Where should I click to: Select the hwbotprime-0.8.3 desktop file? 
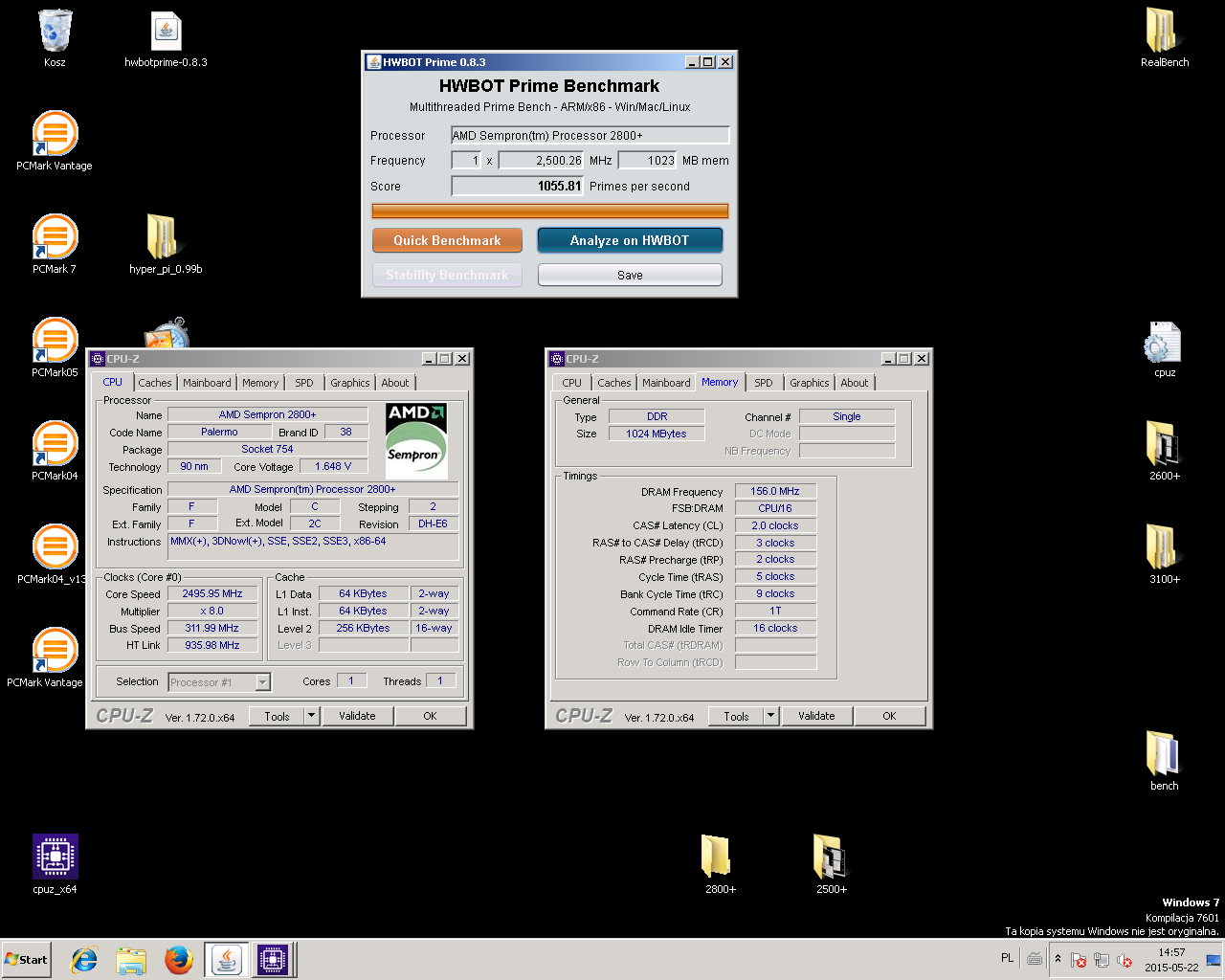pyautogui.click(x=166, y=31)
